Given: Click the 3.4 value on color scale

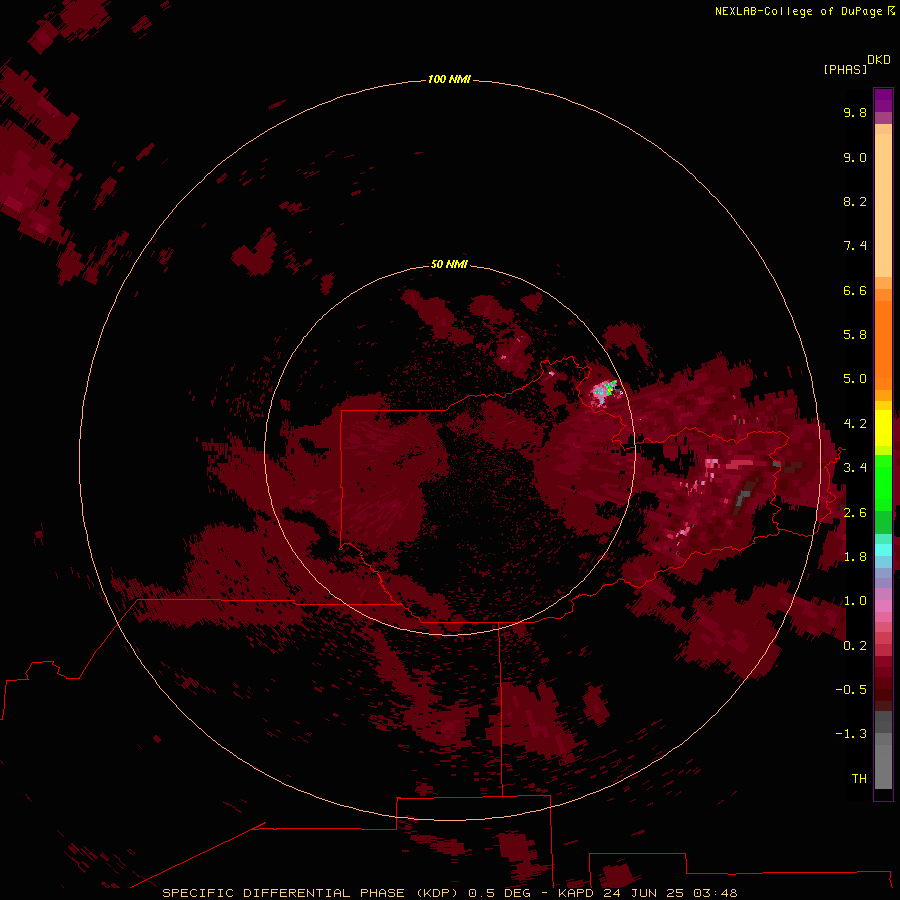Looking at the screenshot, I should pyautogui.click(x=855, y=468).
